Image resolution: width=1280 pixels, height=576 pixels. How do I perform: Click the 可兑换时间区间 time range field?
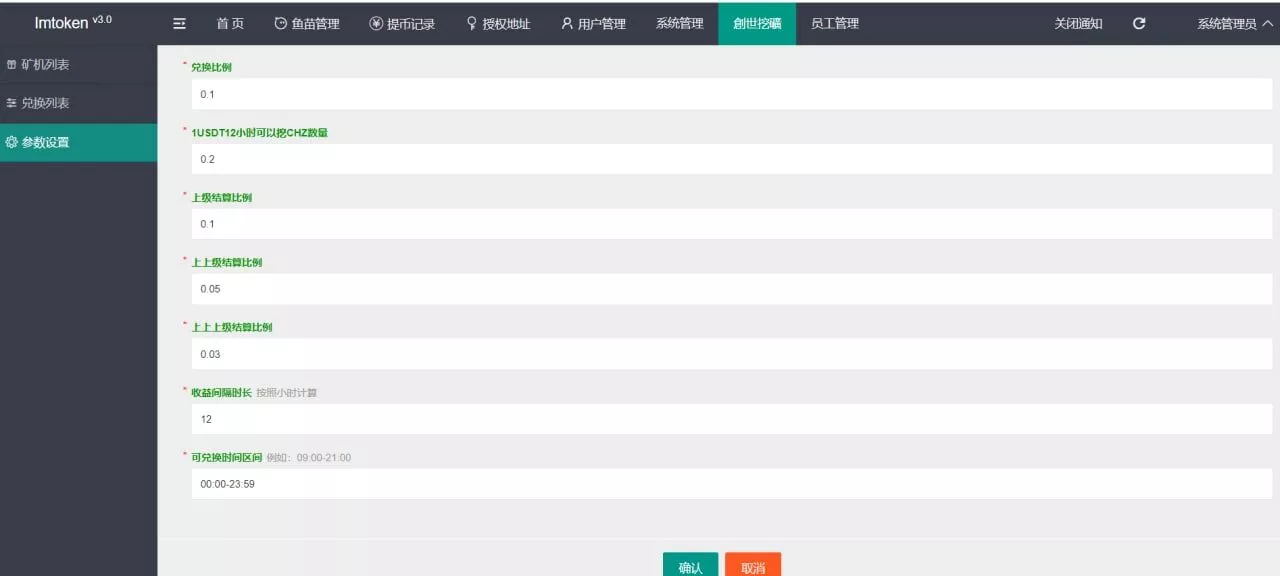coord(732,483)
